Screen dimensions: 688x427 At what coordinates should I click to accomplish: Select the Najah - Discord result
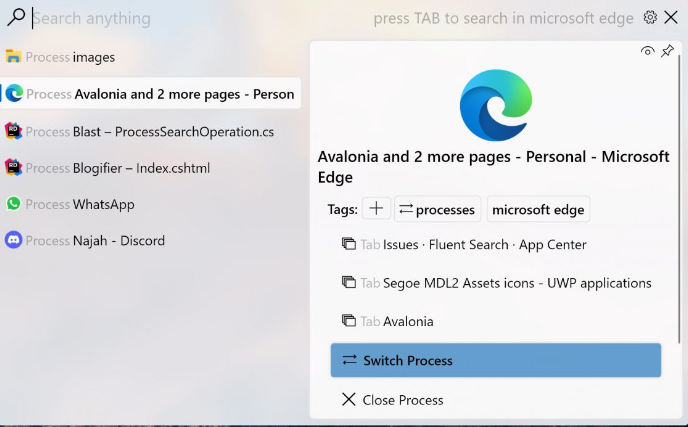click(x=150, y=240)
